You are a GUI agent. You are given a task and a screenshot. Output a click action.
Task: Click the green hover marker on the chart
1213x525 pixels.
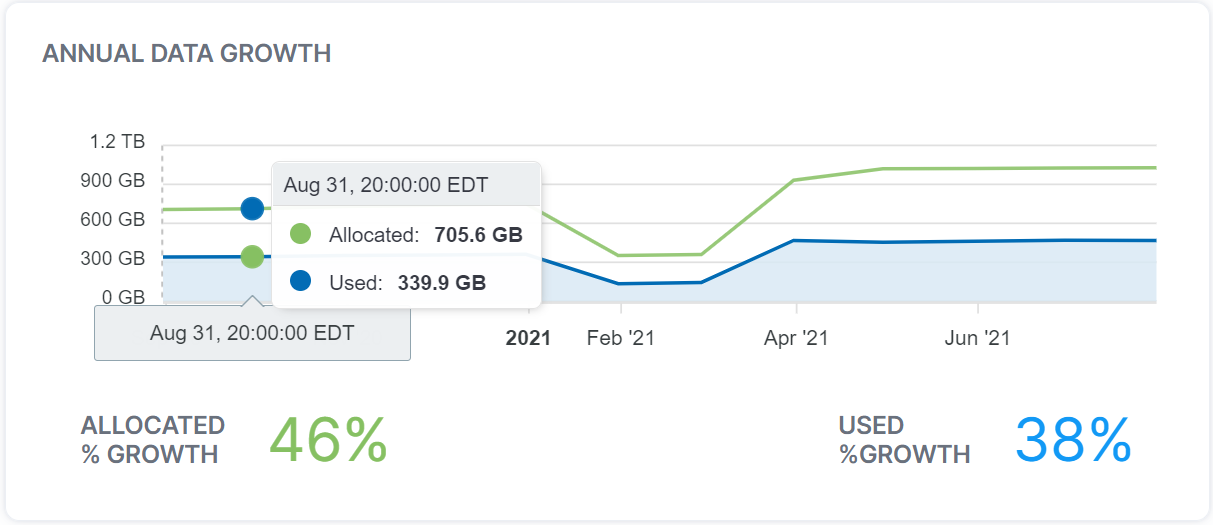tap(252, 257)
